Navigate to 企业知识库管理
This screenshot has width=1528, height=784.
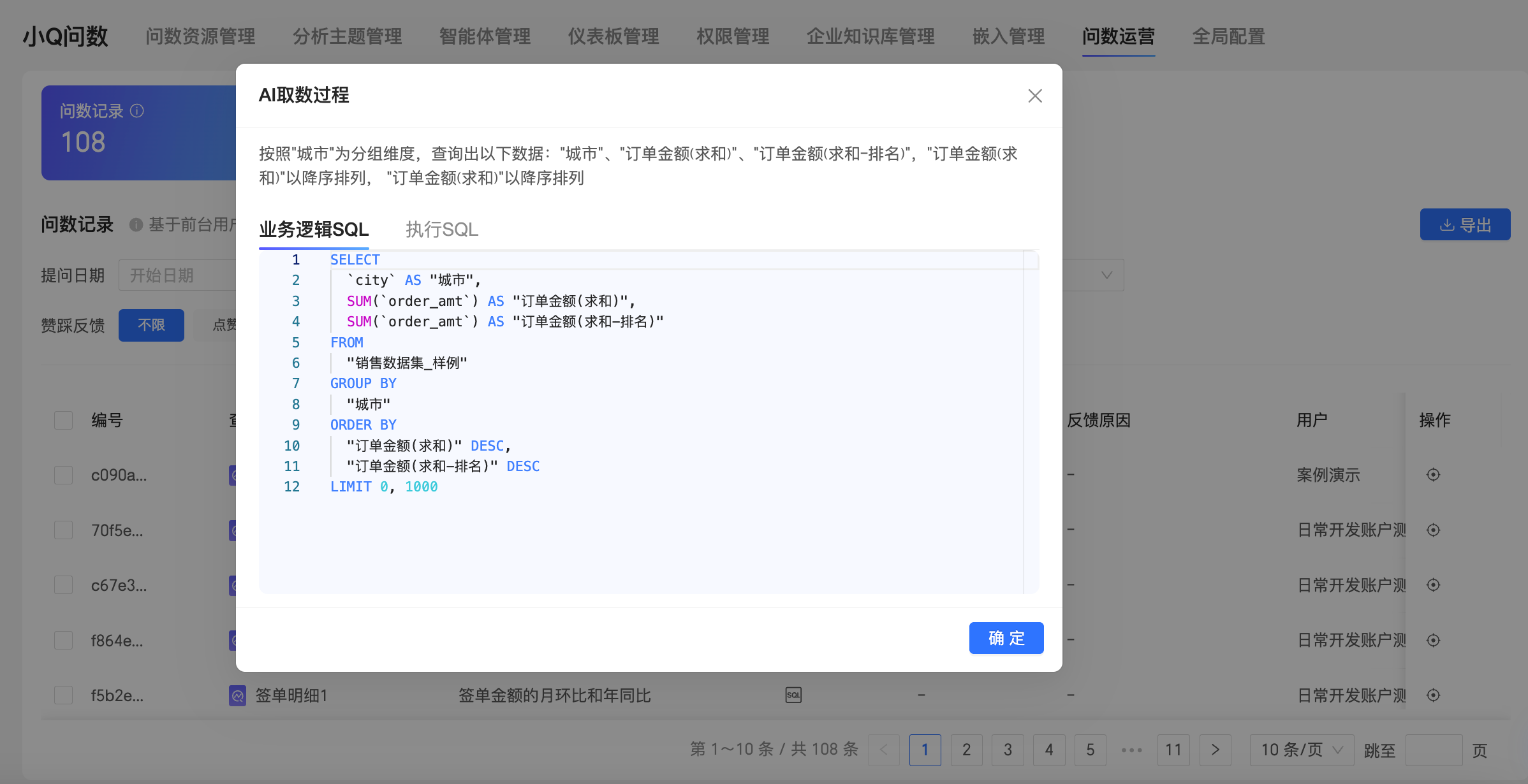coord(871,36)
